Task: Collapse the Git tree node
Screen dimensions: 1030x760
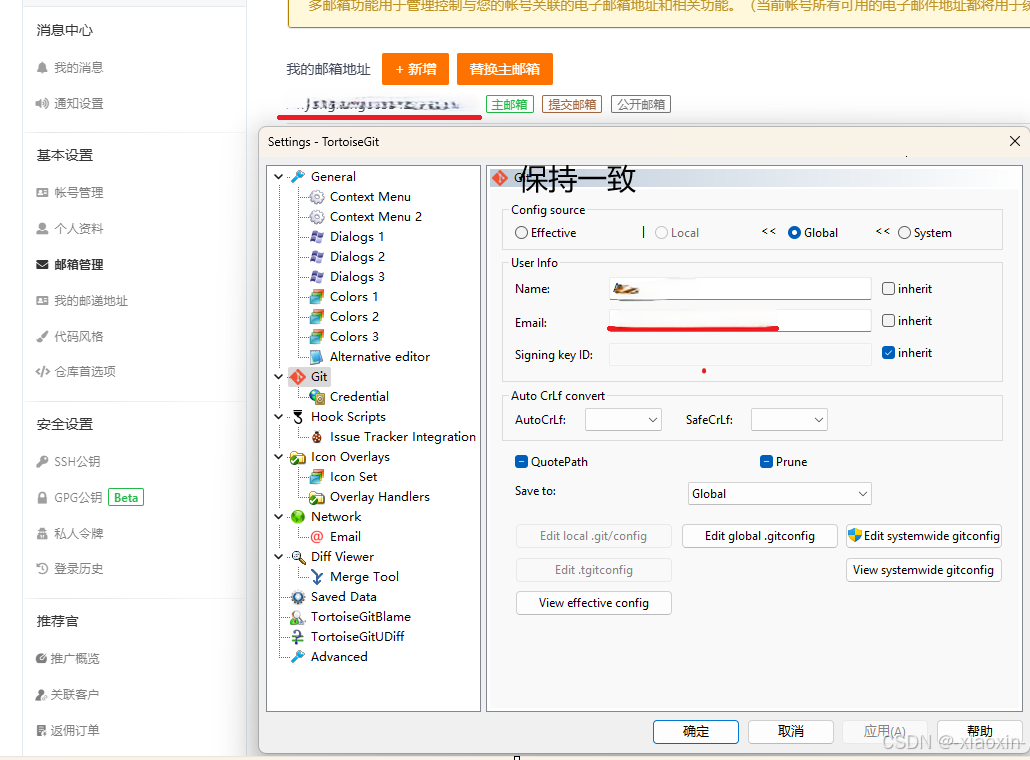Action: point(279,377)
